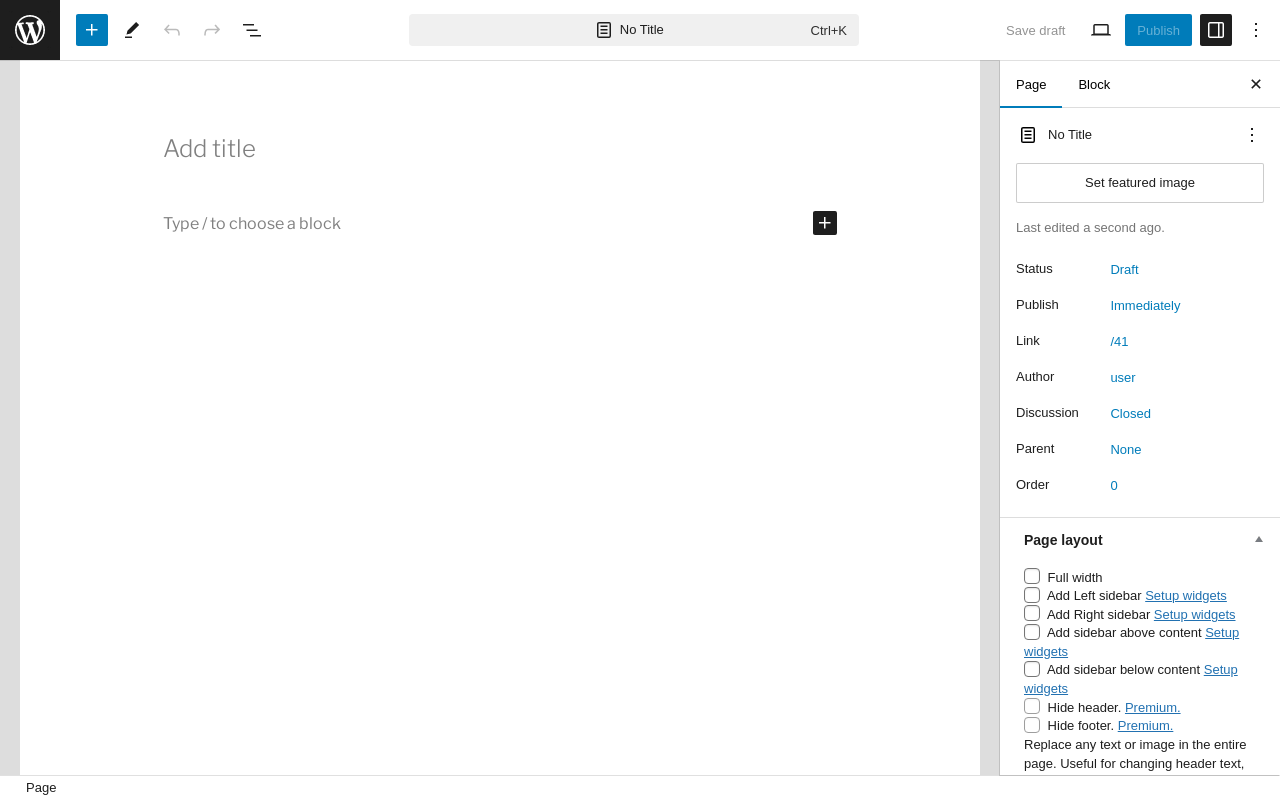Open the No Title command palette bar
Screen dimensions: 1280x800
pyautogui.click(x=634, y=30)
